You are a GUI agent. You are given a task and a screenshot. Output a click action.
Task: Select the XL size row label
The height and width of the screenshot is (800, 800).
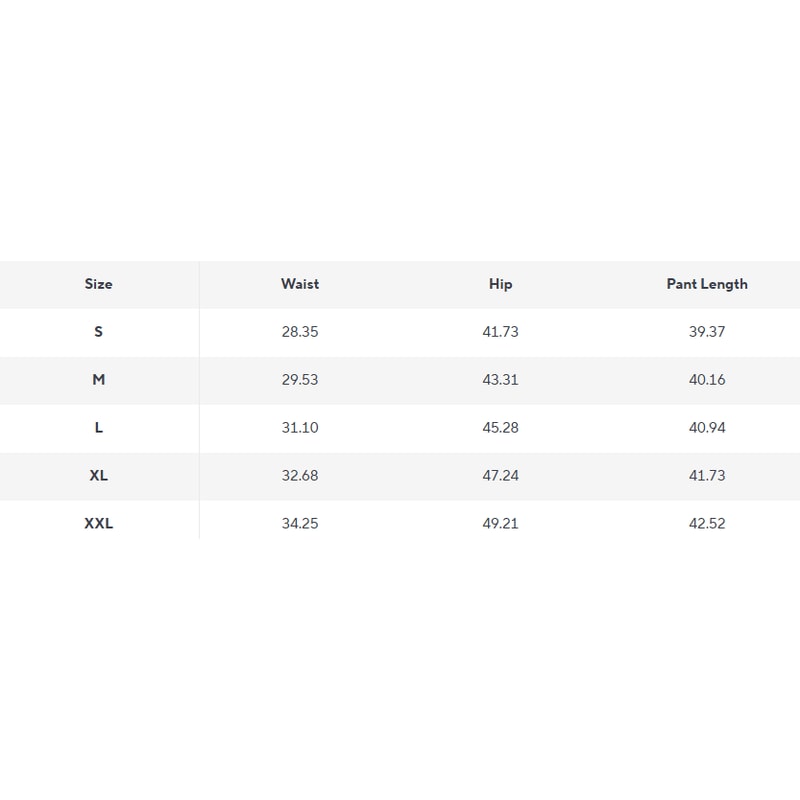pos(98,476)
